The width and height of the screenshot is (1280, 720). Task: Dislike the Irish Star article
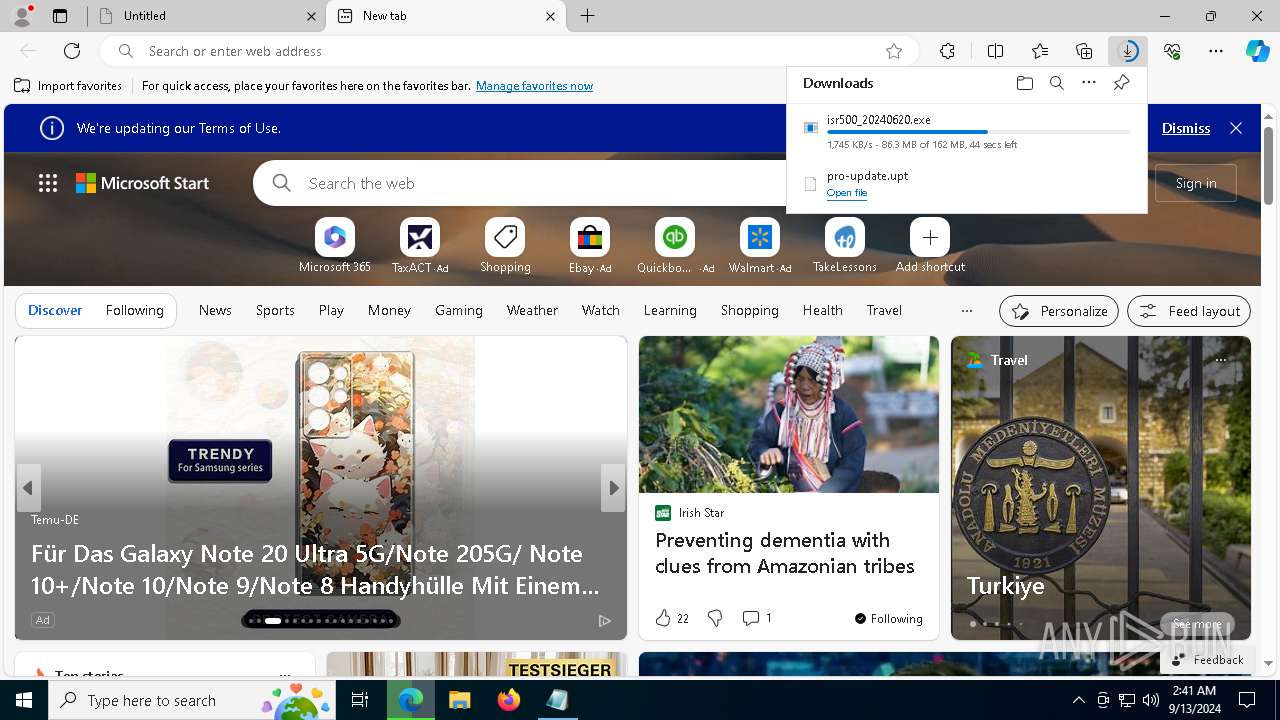pyautogui.click(x=715, y=619)
